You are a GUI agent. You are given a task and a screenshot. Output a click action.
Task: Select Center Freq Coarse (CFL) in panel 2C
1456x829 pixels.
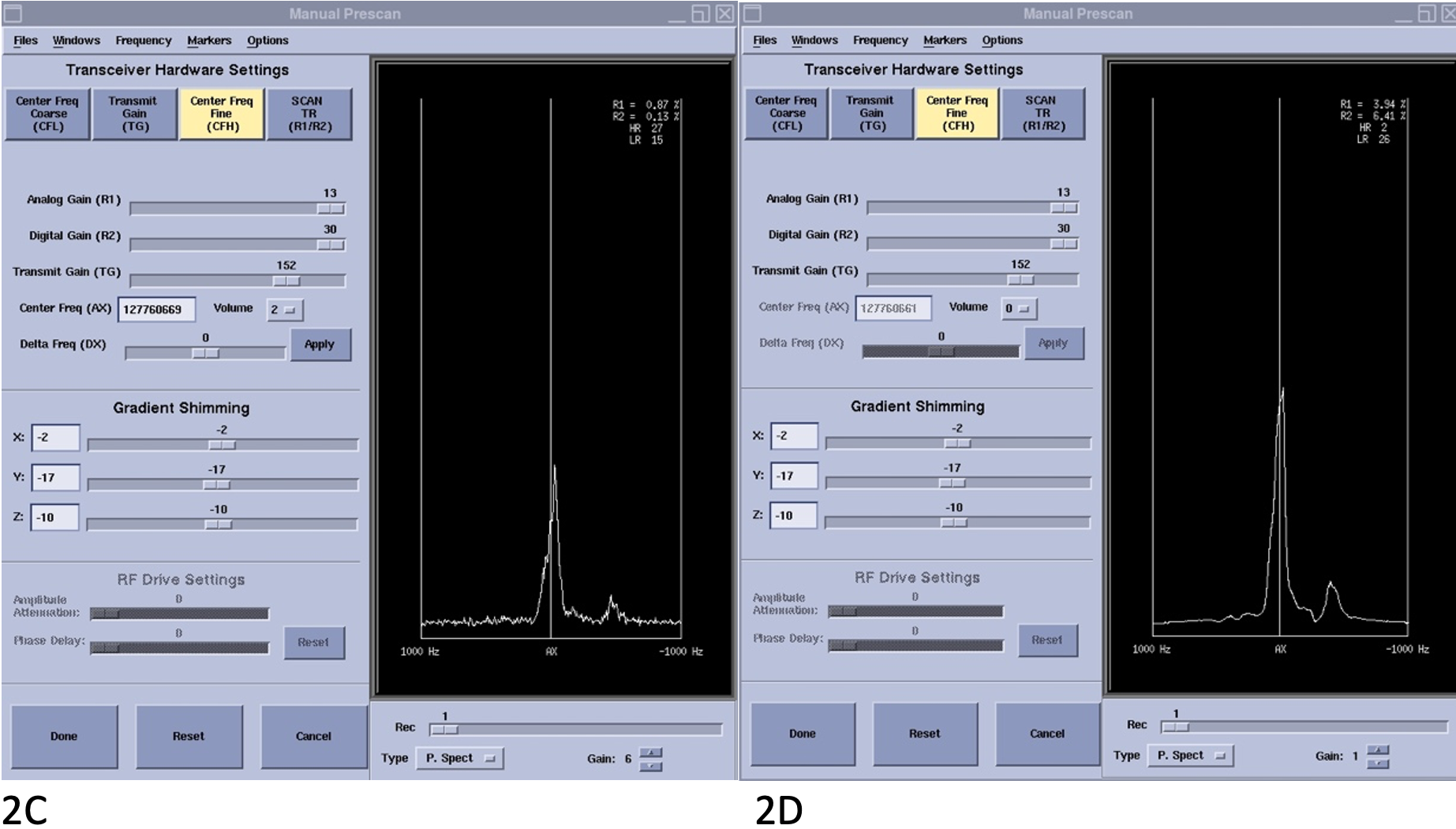click(47, 114)
